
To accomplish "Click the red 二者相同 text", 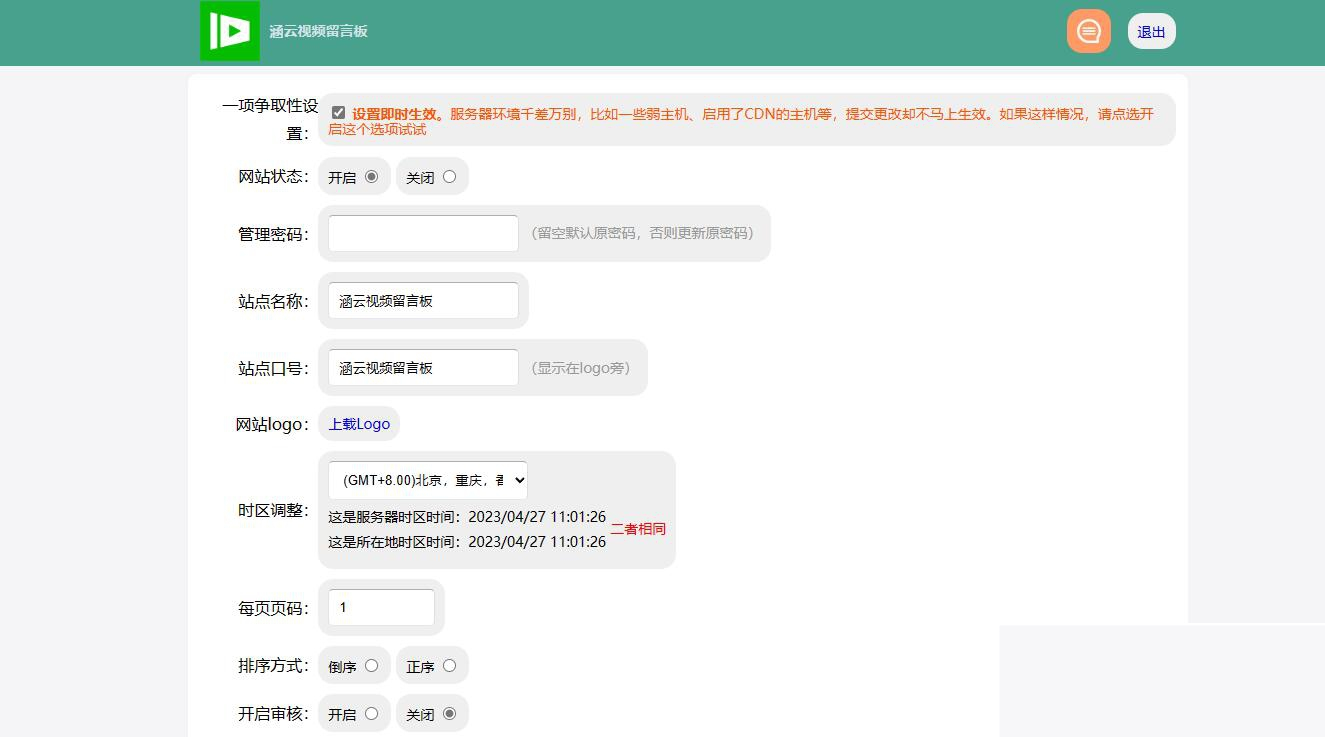I will [638, 528].
